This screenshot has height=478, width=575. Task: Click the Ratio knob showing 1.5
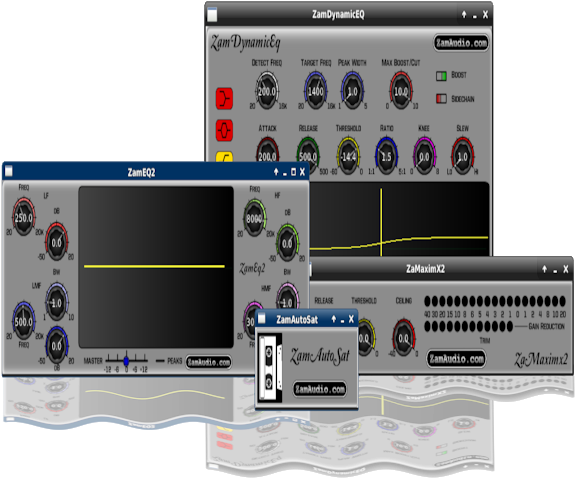coord(386,157)
